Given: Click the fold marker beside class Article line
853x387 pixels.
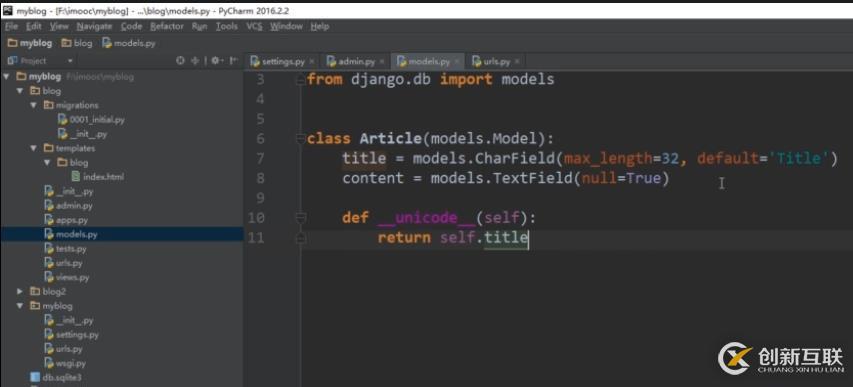Looking at the screenshot, I should tap(300, 139).
